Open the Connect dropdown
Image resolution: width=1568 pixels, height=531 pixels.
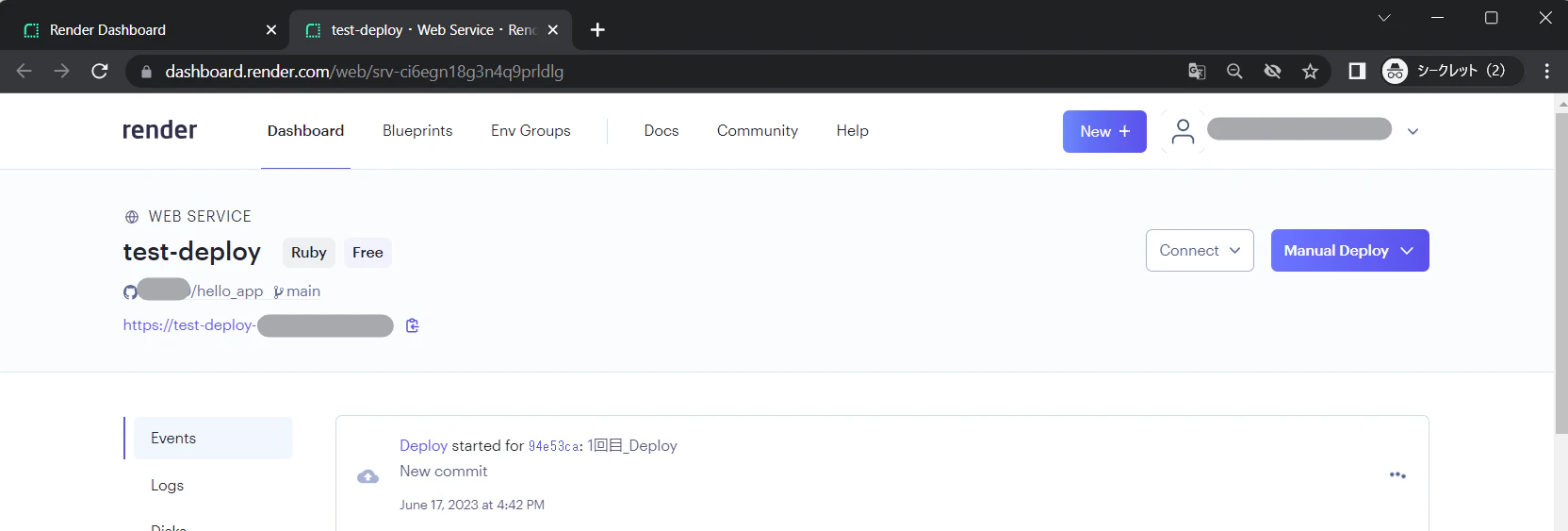[x=1200, y=251]
